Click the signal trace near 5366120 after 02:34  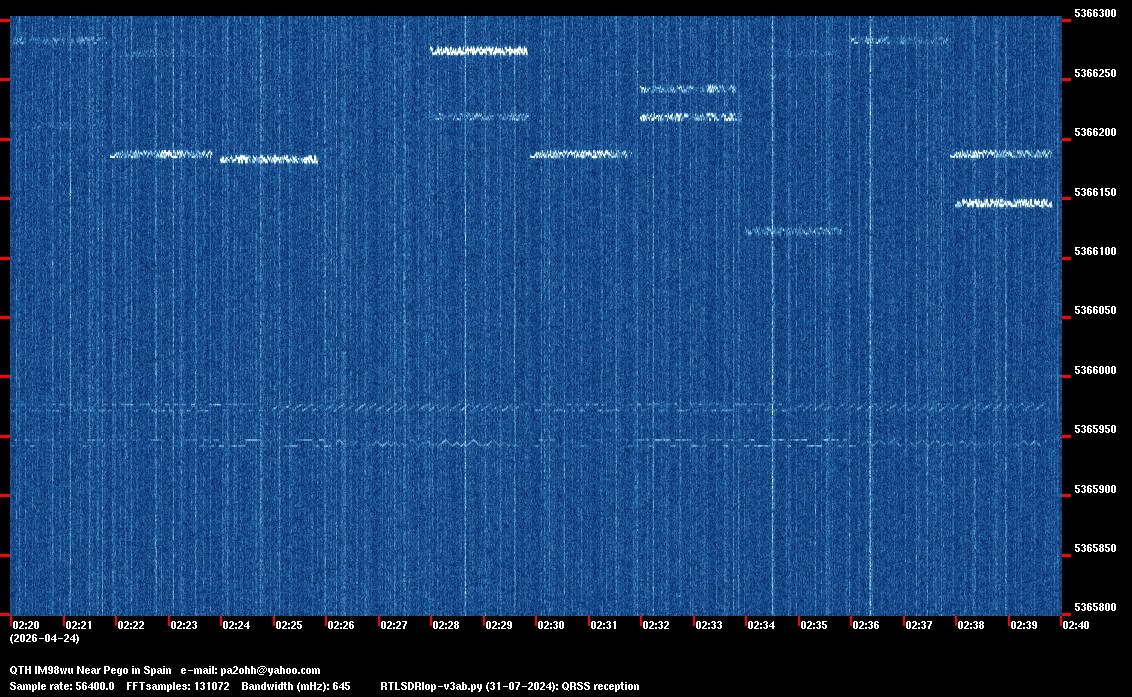point(793,231)
